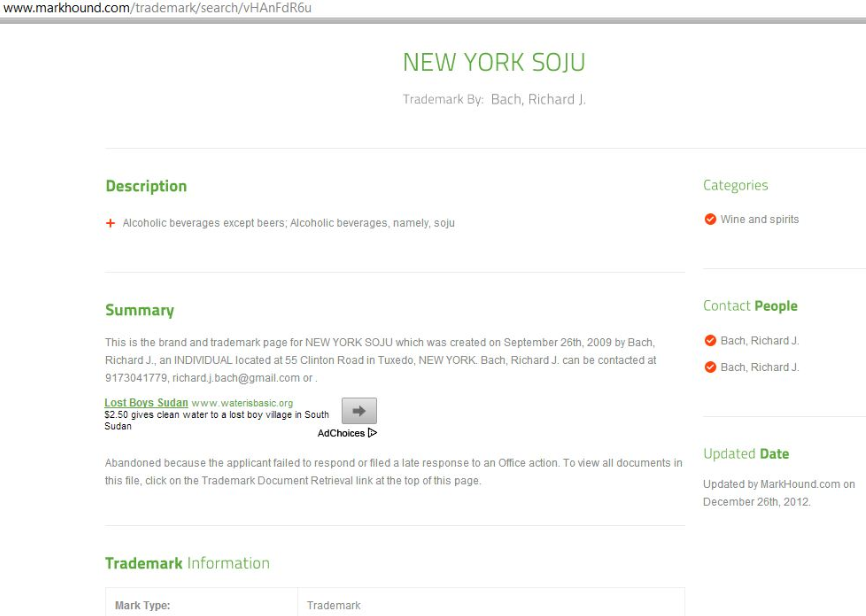Click check icon beside first Bach, Richard J. contact
This screenshot has height=616, width=866.
(710, 341)
